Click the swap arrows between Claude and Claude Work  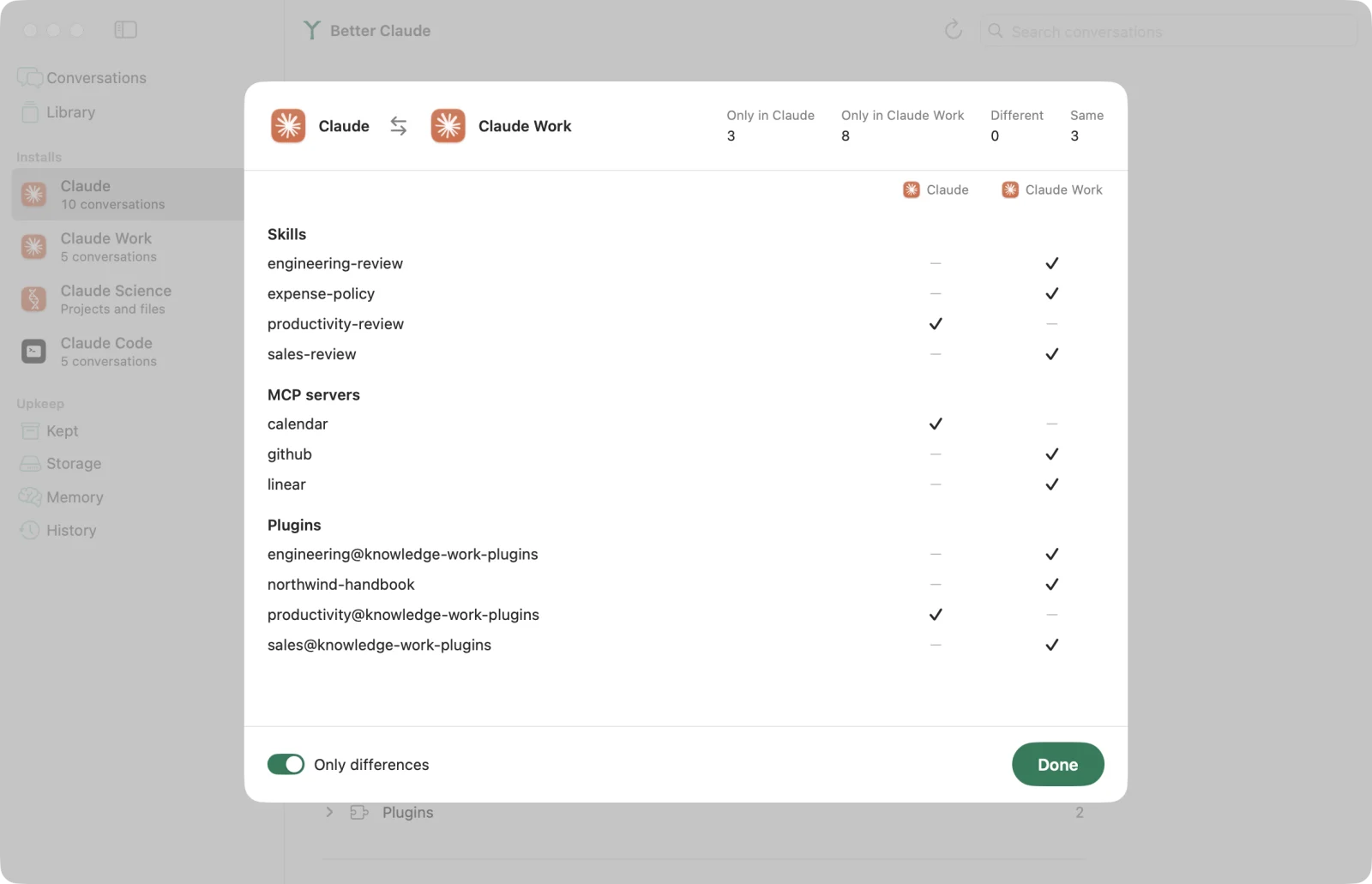(399, 126)
